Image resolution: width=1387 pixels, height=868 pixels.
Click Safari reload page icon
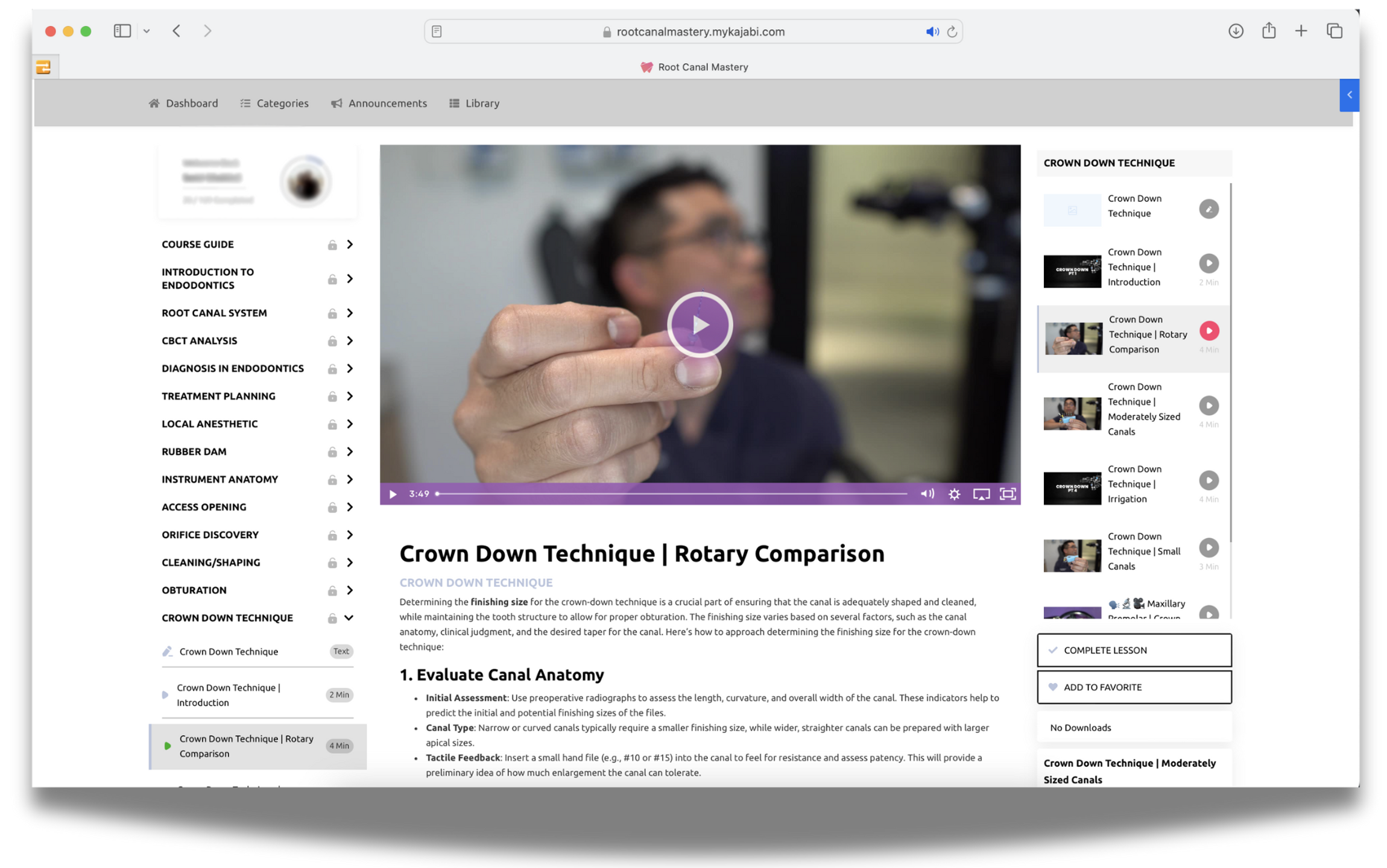(952, 31)
